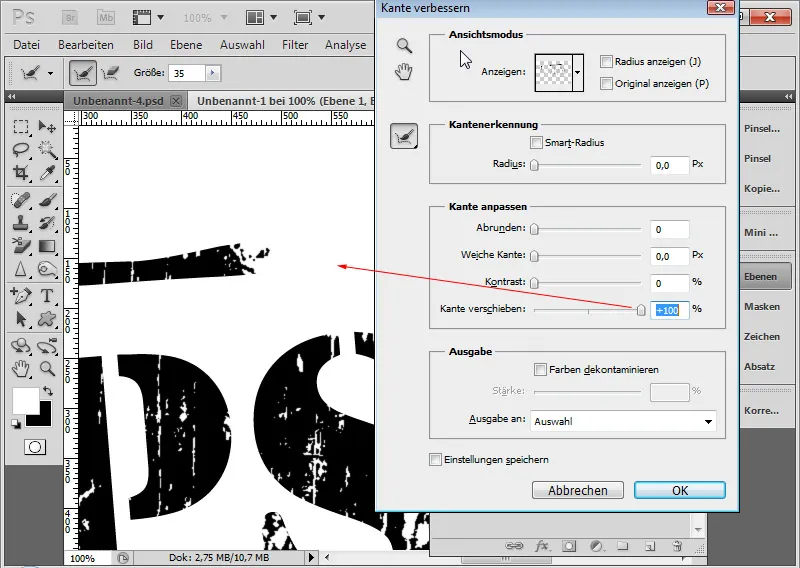
Task: Open the Auswahl menu
Action: pyautogui.click(x=242, y=45)
